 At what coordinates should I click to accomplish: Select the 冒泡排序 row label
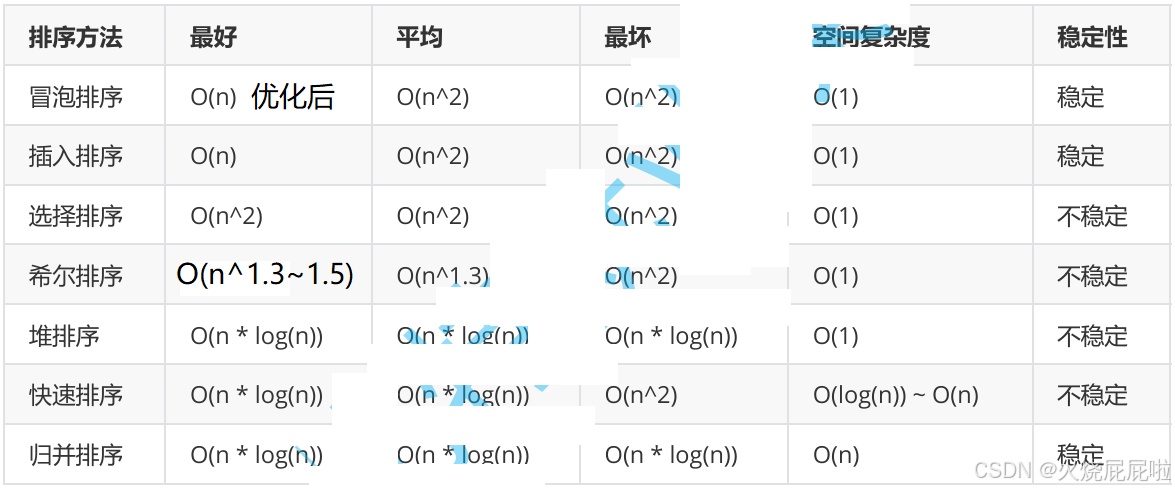pyautogui.click(x=75, y=97)
